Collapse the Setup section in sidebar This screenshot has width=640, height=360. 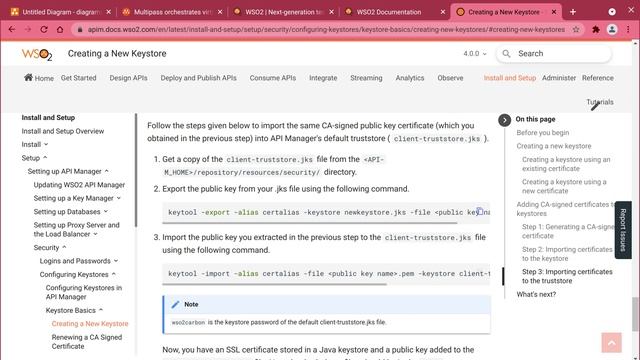click(45, 158)
